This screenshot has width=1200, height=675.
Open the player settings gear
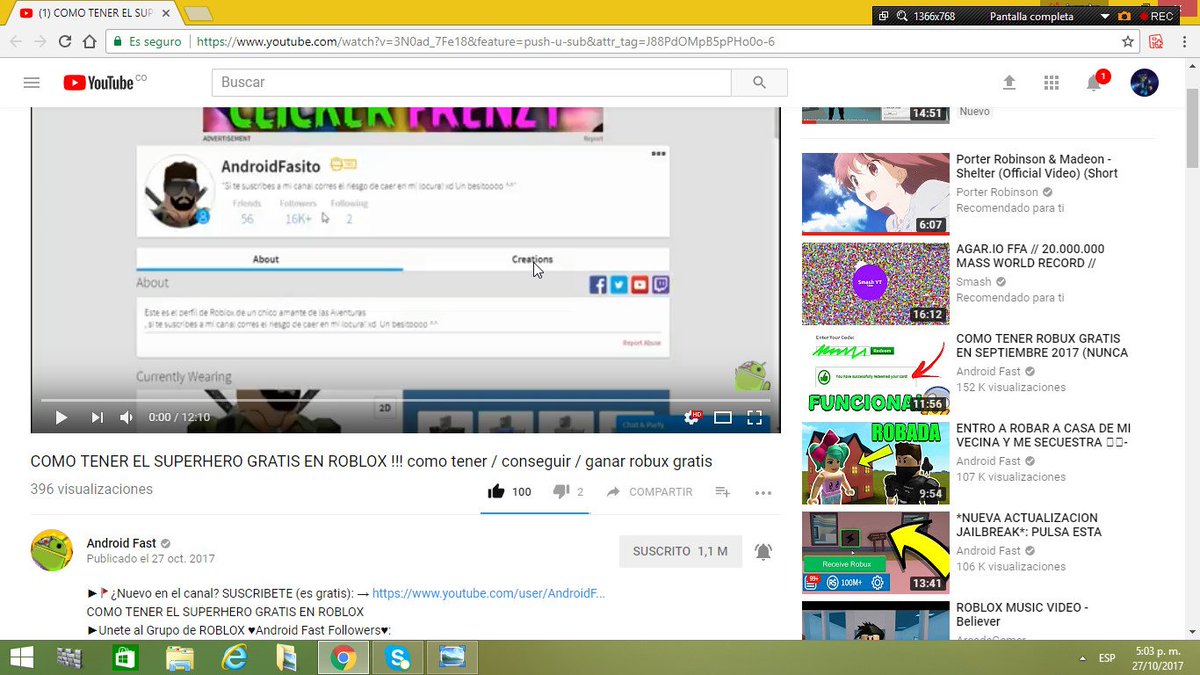tap(691, 417)
